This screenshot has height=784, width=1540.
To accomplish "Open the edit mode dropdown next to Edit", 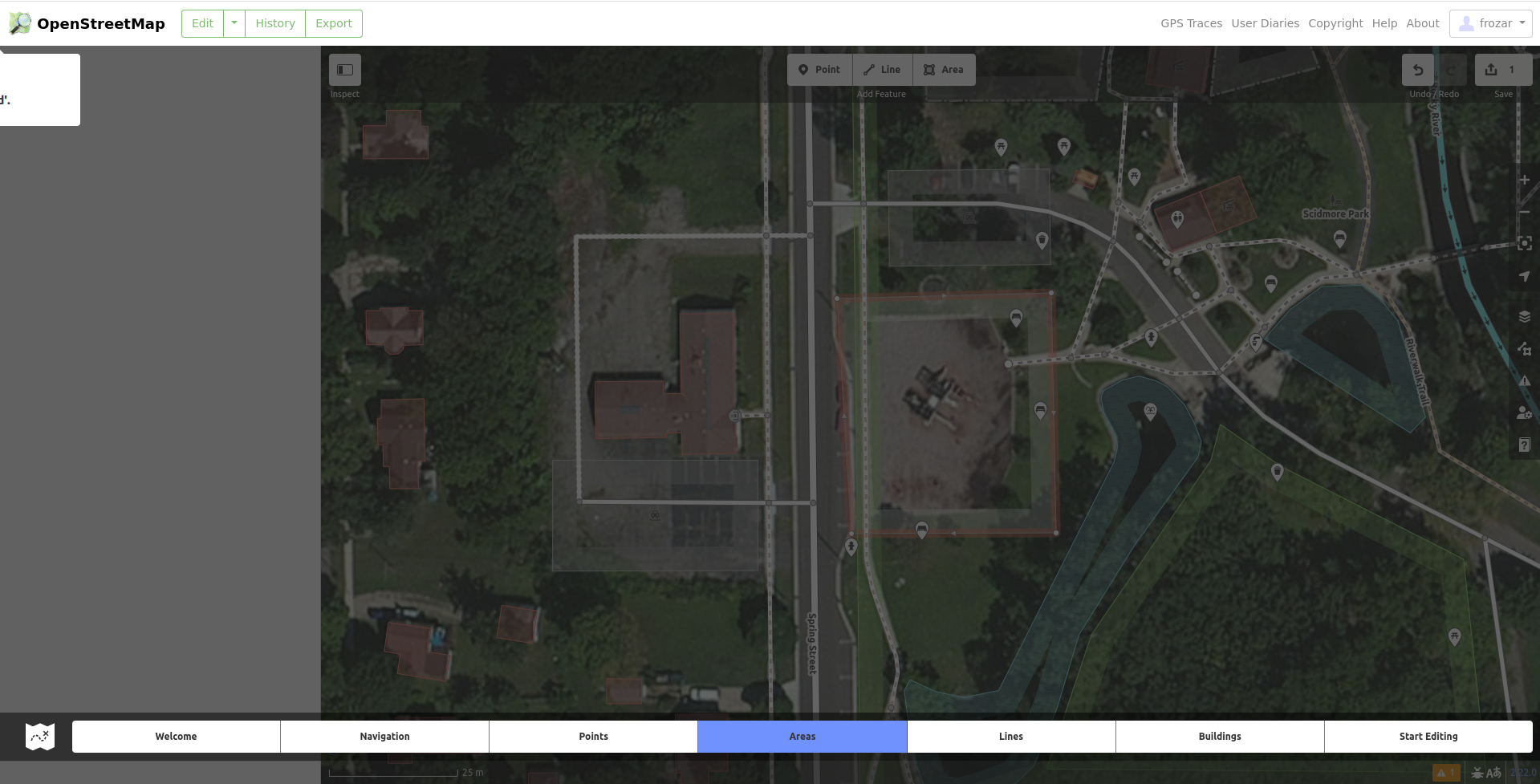I will 234,23.
